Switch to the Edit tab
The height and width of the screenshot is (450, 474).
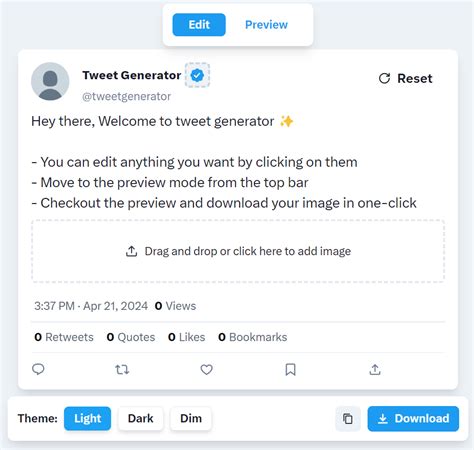[199, 25]
